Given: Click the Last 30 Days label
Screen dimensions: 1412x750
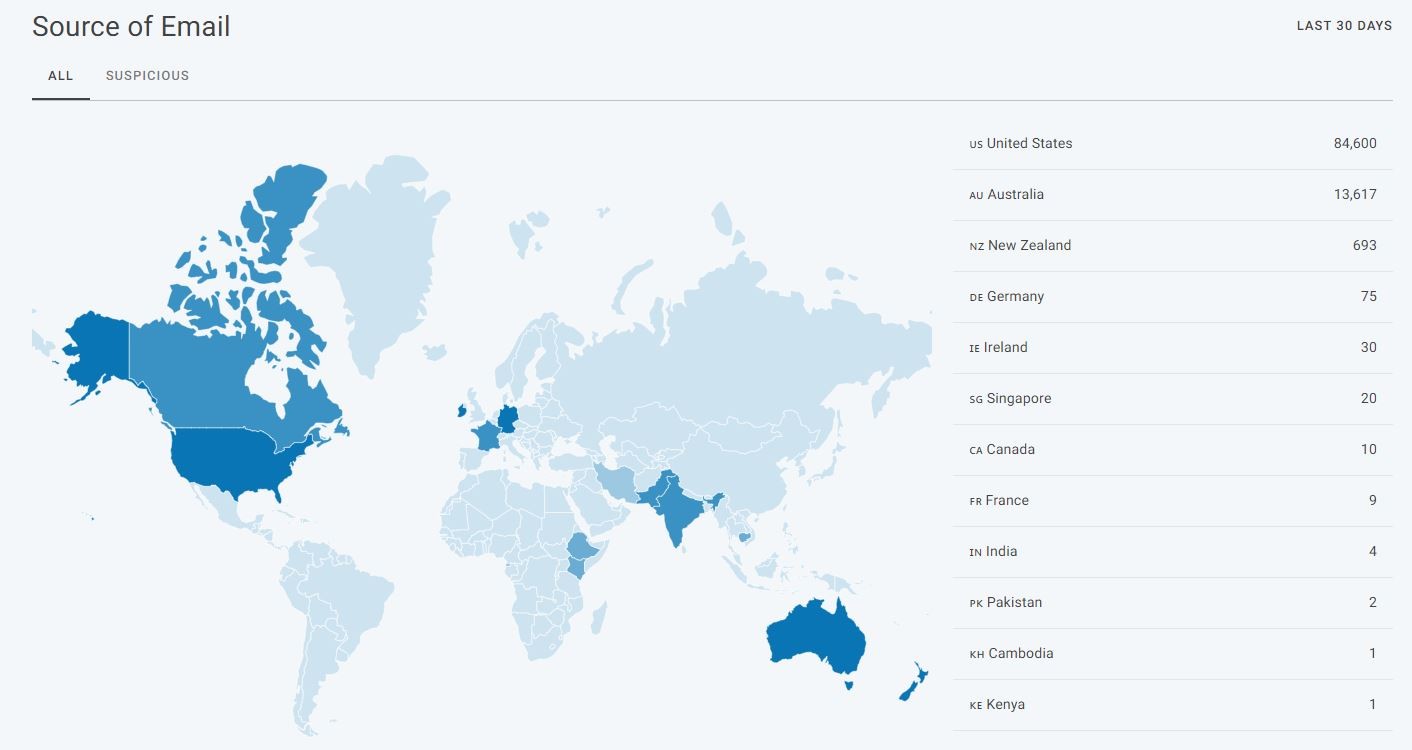Looking at the screenshot, I should (x=1344, y=26).
